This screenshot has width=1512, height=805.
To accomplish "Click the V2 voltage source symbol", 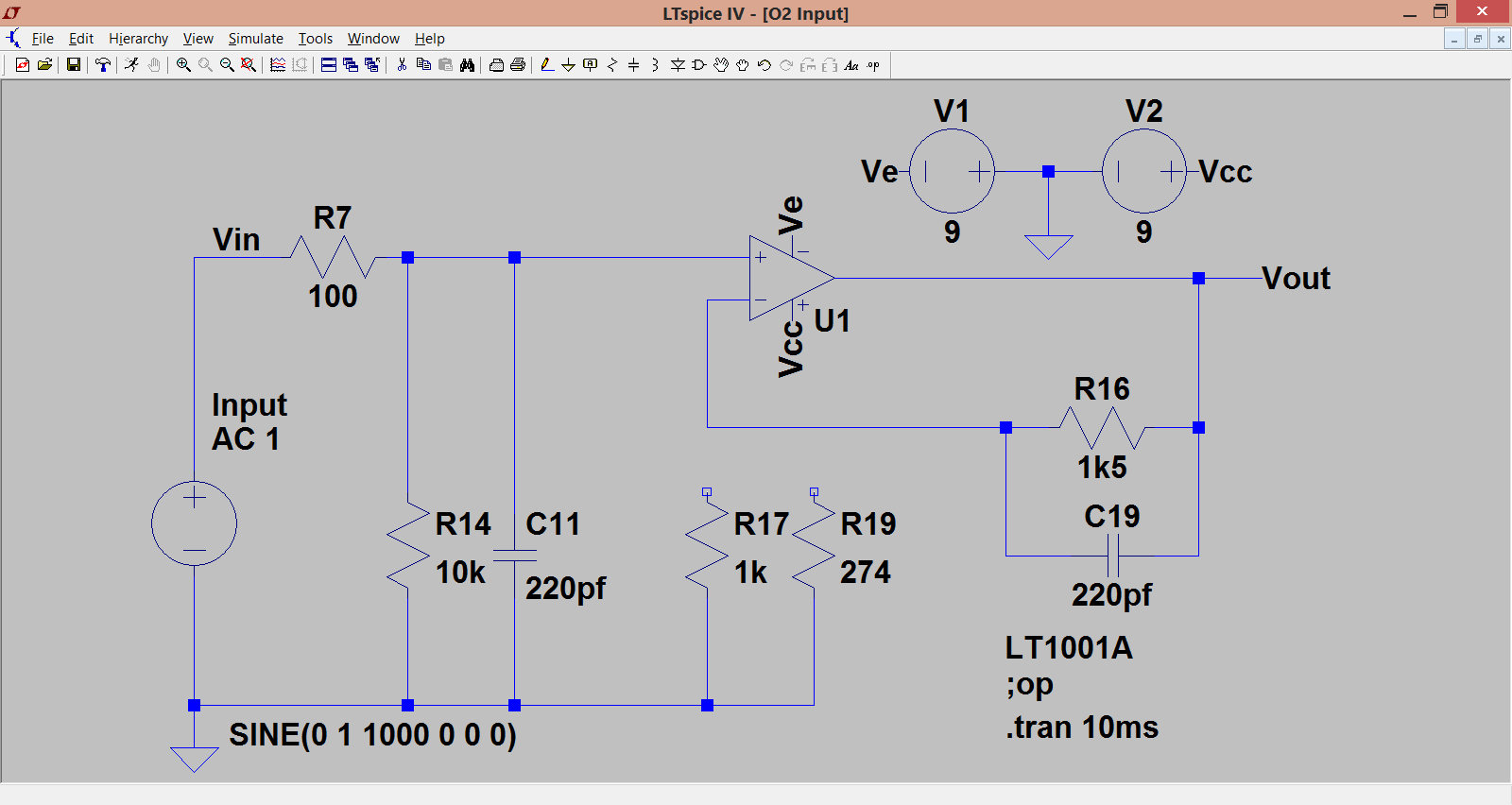I will pos(1143,171).
